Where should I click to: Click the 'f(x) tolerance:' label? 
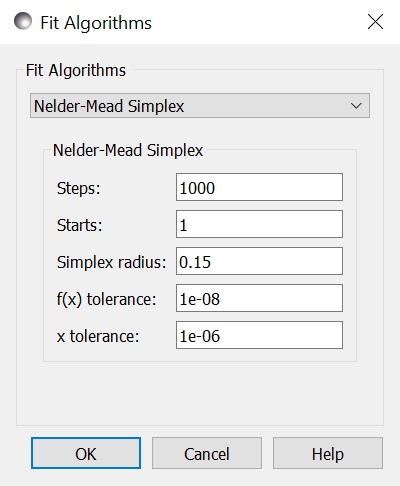click(106, 299)
